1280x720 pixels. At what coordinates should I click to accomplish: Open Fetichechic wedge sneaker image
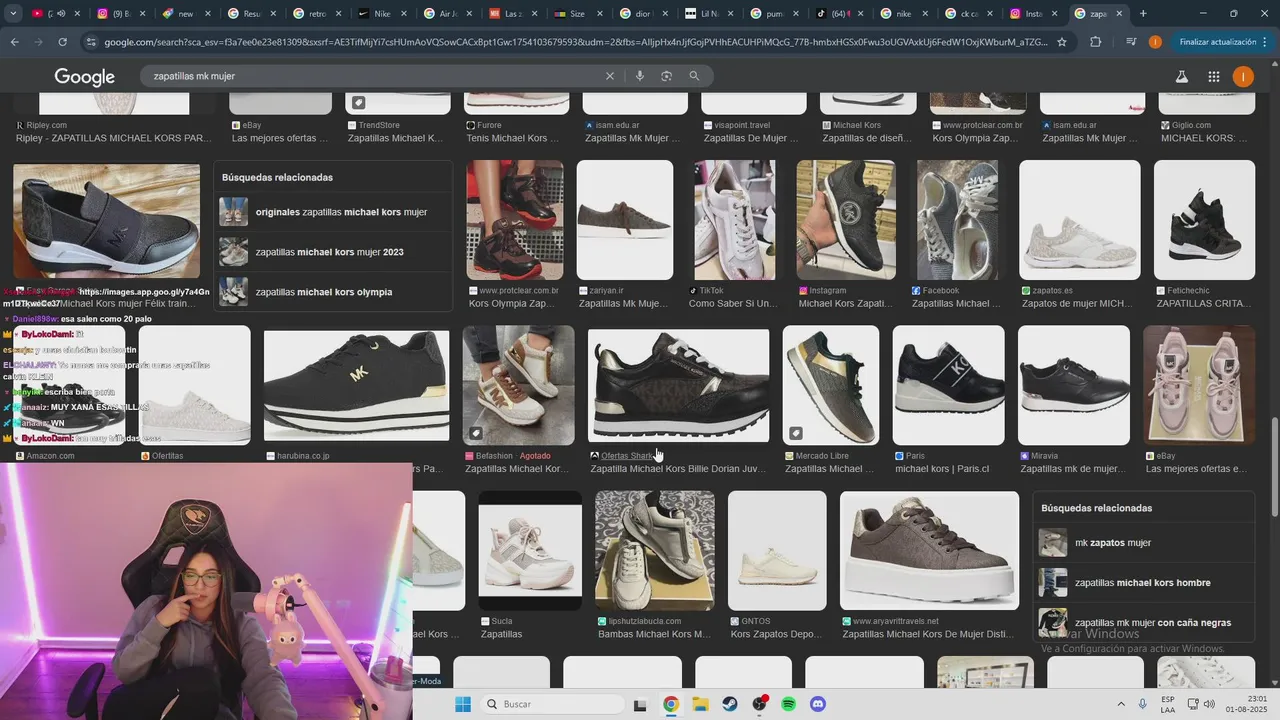(x=1204, y=220)
